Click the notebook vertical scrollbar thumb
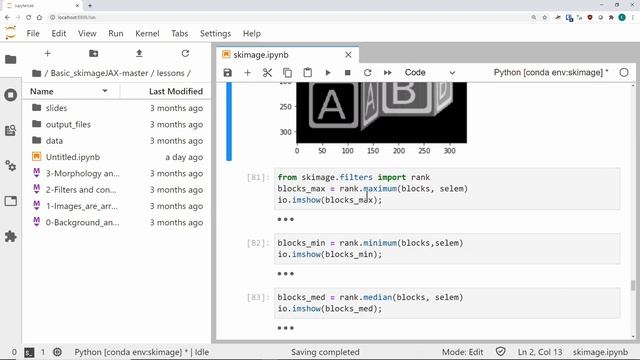Viewport: 640px width, 360px height. [x=633, y=285]
